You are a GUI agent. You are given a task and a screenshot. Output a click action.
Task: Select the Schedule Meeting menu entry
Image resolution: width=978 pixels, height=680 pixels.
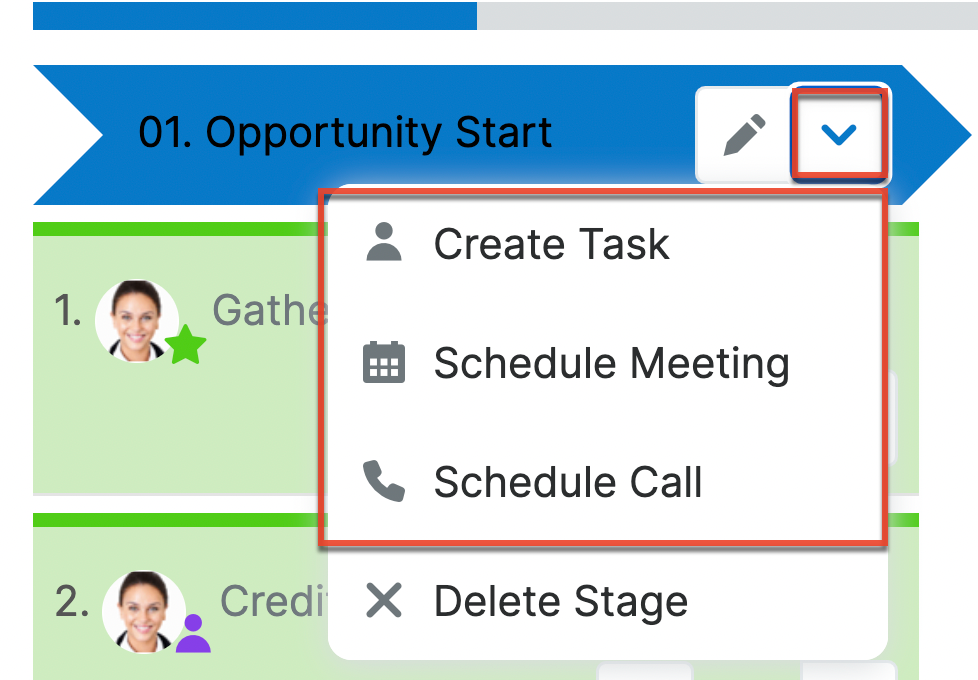611,363
